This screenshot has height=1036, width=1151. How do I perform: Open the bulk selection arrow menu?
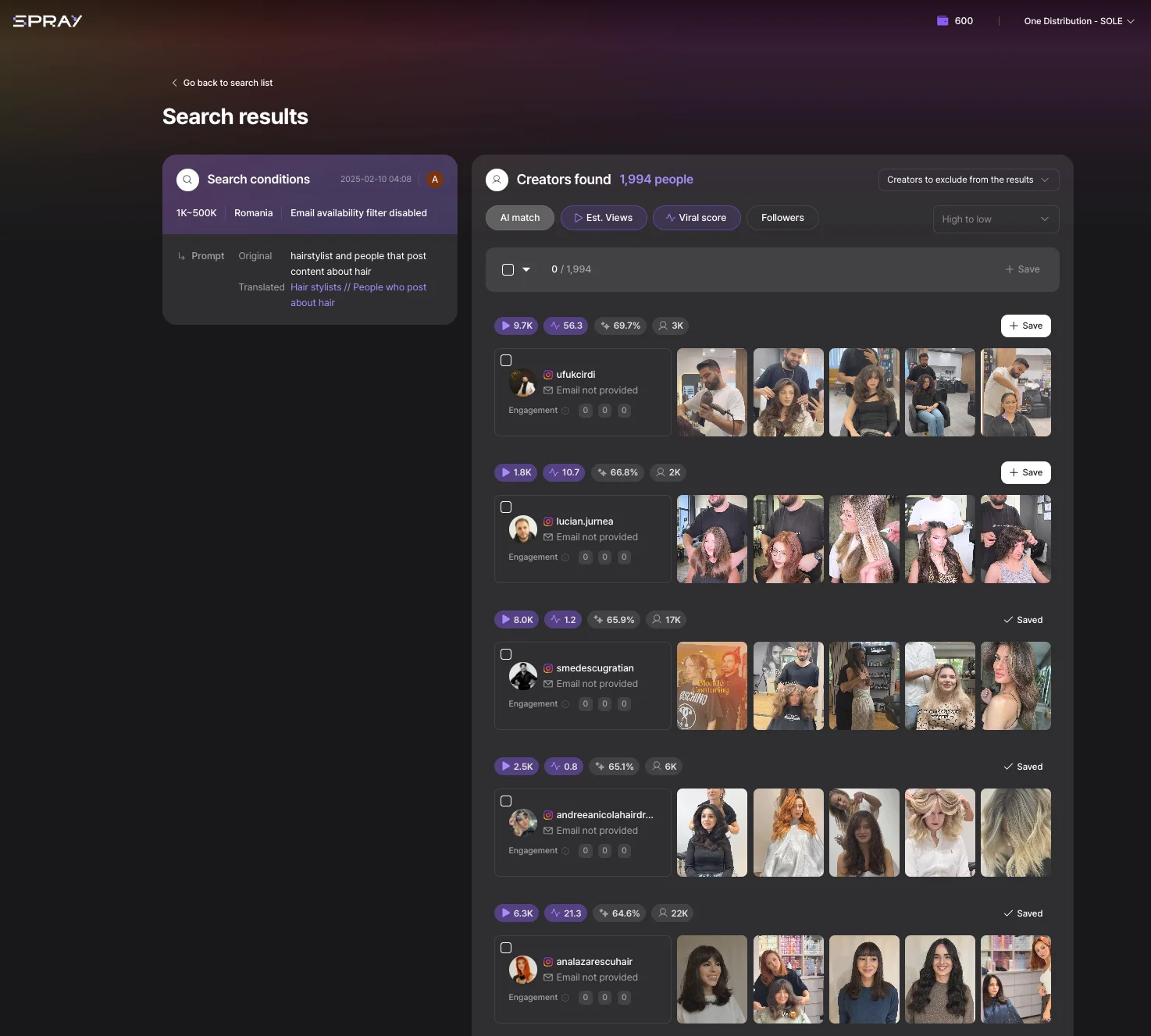click(x=526, y=269)
